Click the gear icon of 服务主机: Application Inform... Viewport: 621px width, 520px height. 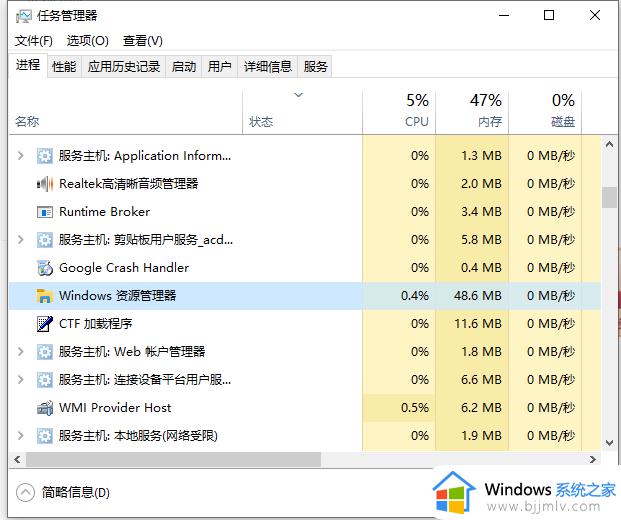click(x=45, y=156)
